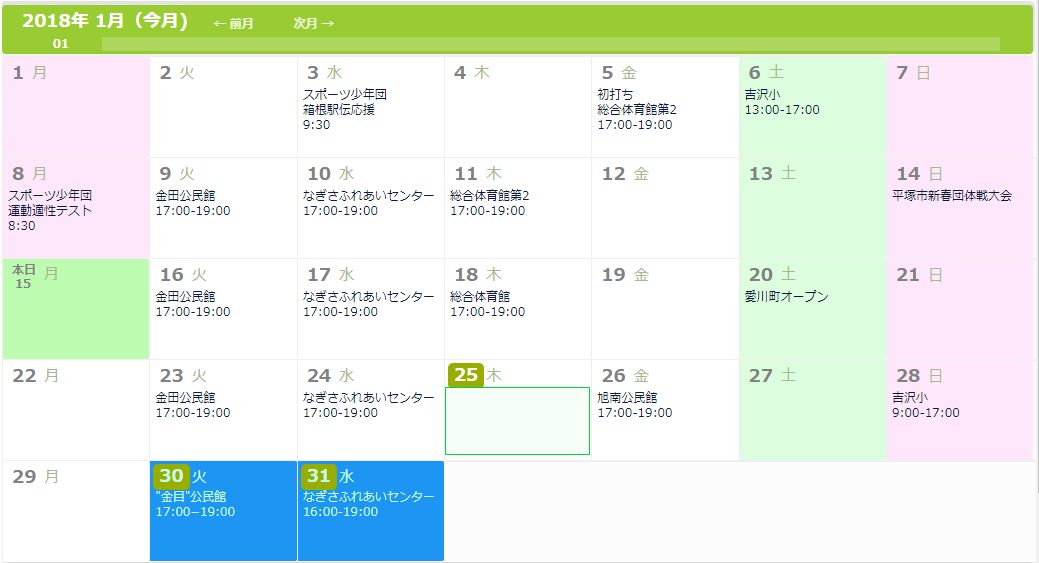
Task: Select the highlighted day 25 badge
Action: point(466,375)
